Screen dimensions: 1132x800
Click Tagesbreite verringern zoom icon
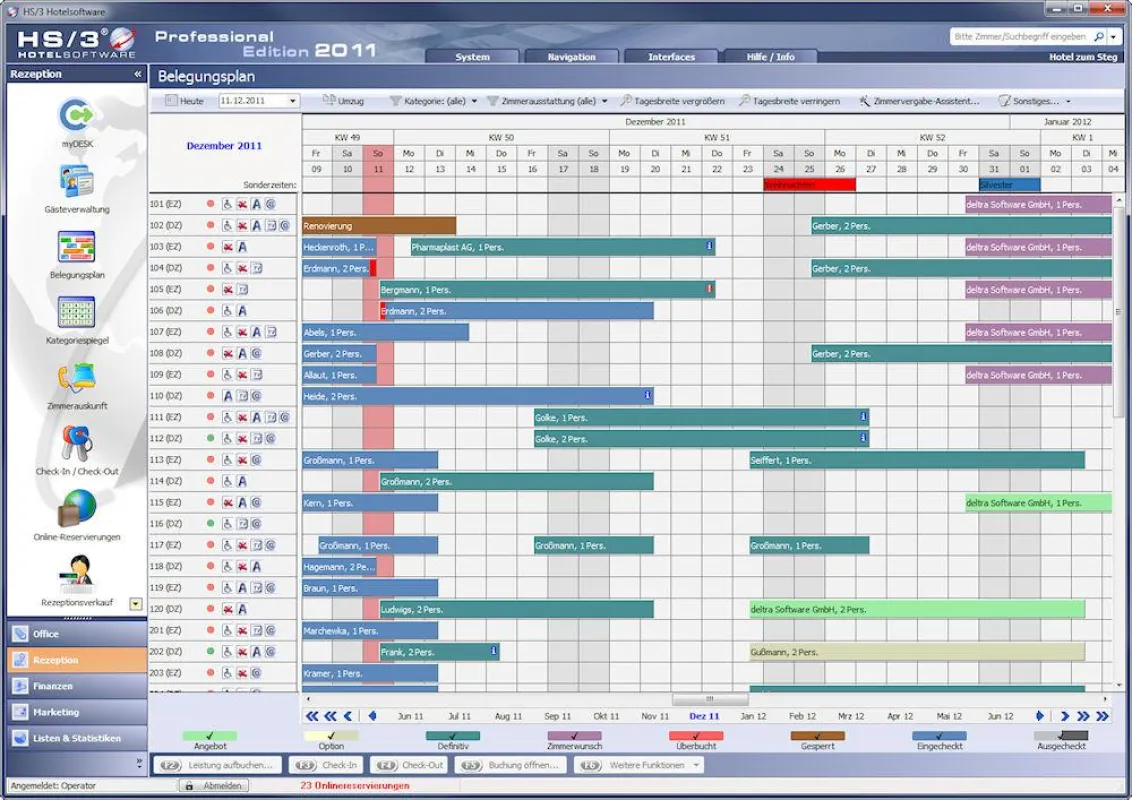point(744,101)
